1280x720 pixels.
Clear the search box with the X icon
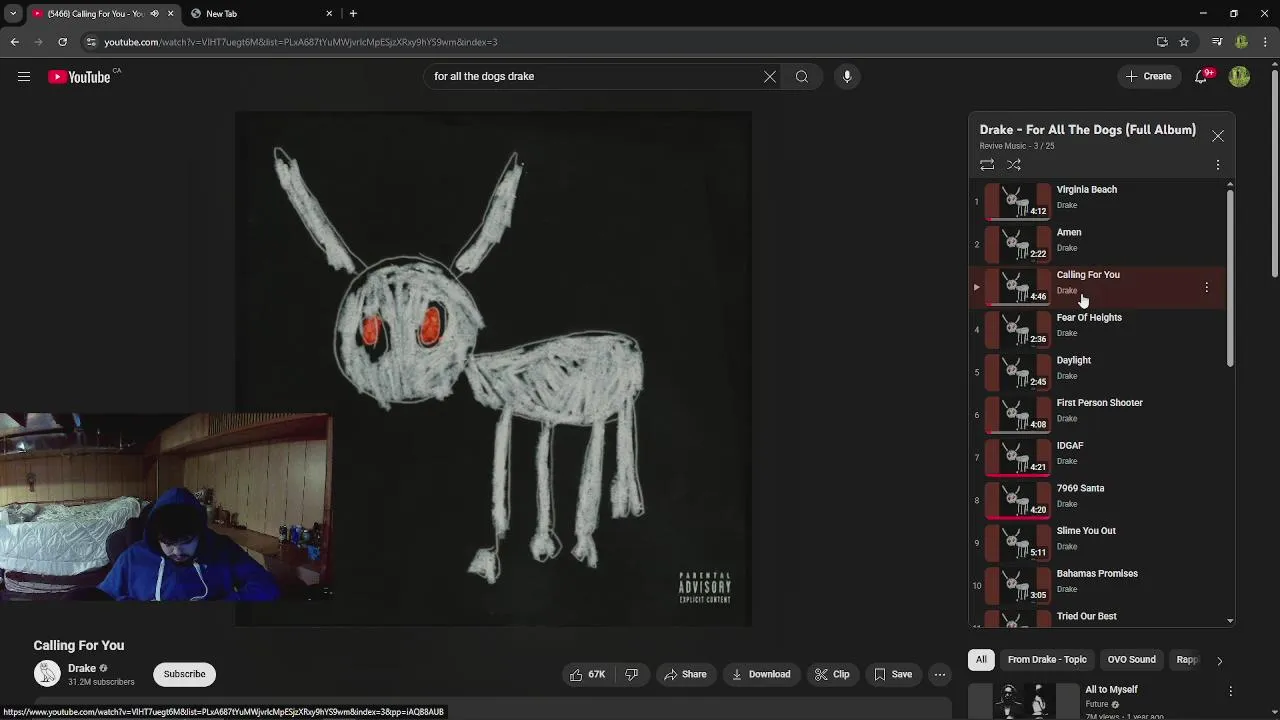pos(770,76)
